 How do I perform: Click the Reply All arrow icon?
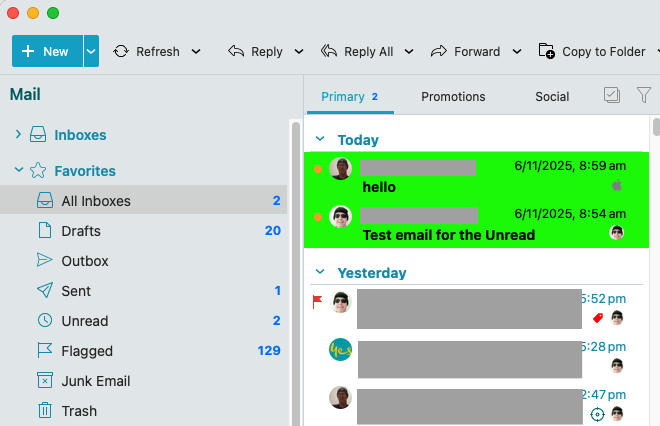point(329,52)
